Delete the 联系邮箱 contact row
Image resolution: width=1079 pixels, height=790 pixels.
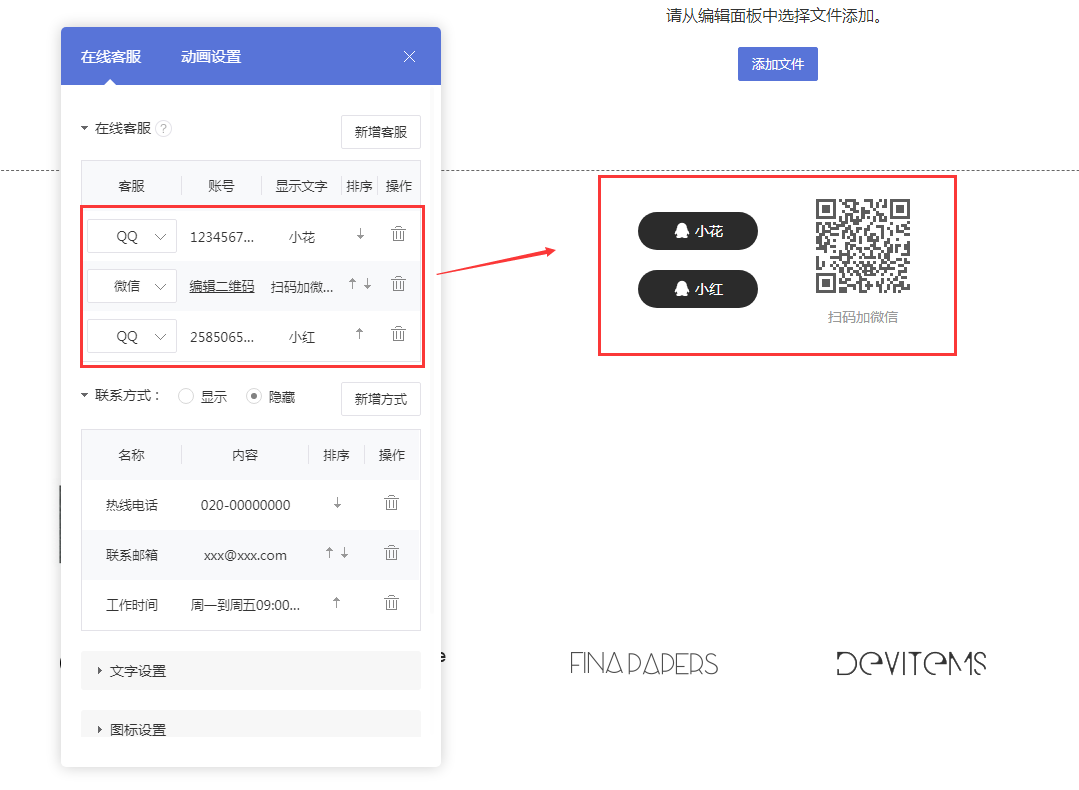[x=392, y=553]
